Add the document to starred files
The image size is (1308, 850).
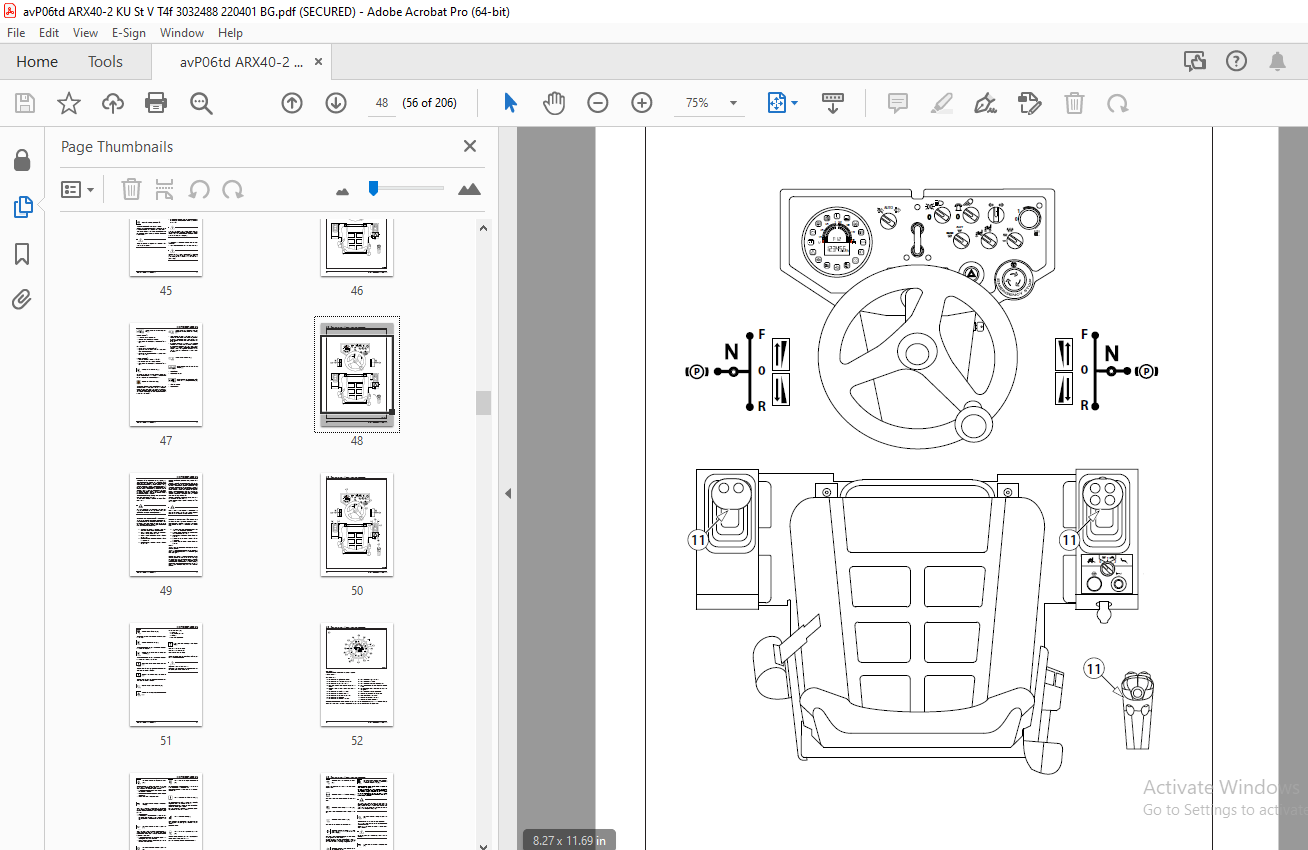(69, 103)
